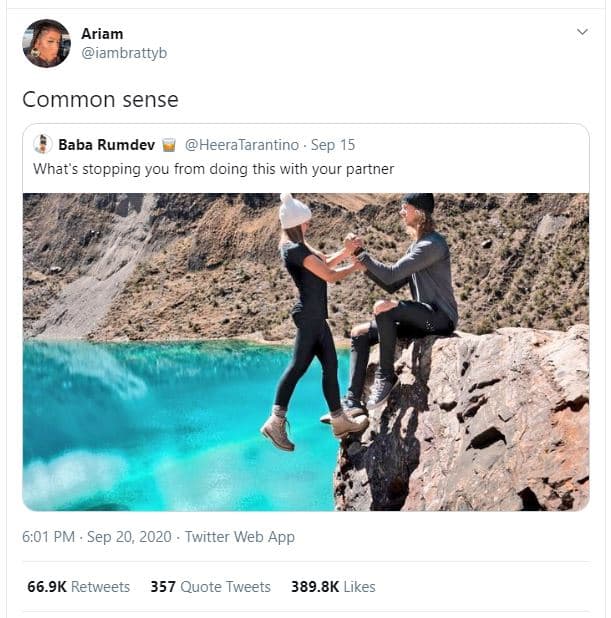
Task: Open the tweet options chevron menu
Action: tap(583, 33)
